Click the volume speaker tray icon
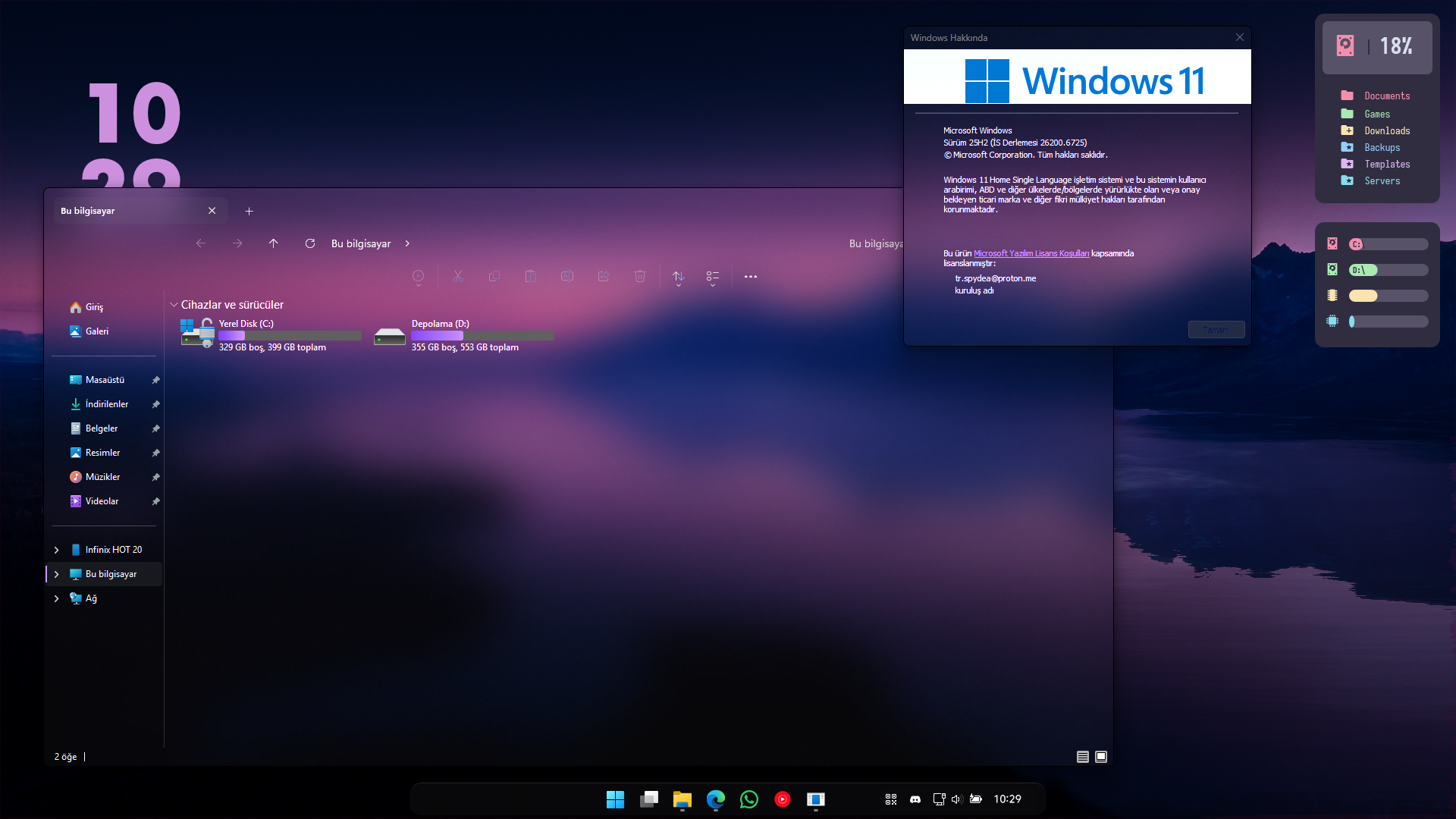Screen dimensions: 1456x819 pos(956,799)
